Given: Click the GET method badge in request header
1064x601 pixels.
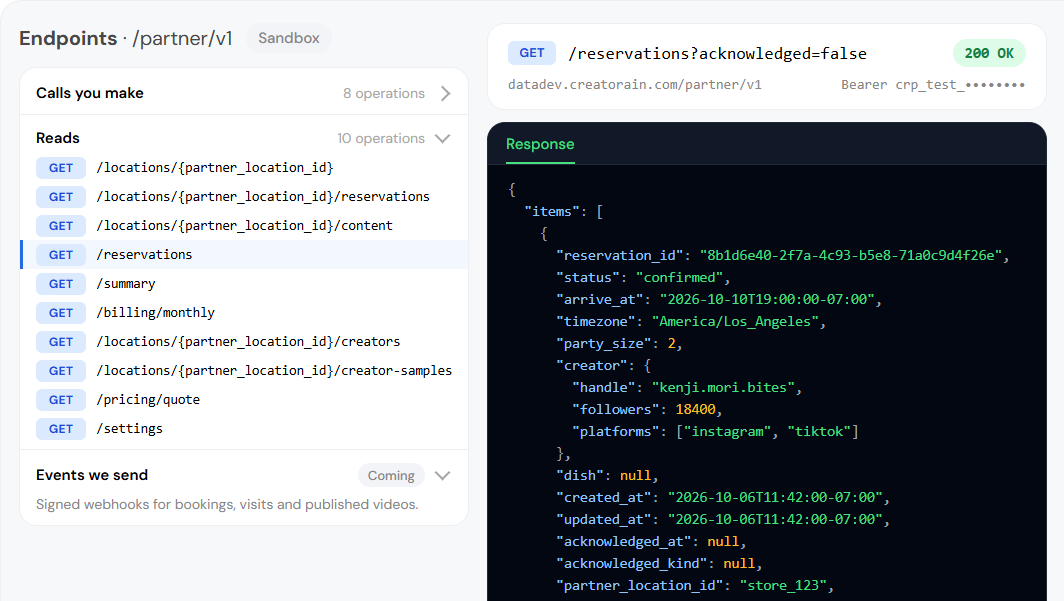Looking at the screenshot, I should (532, 53).
